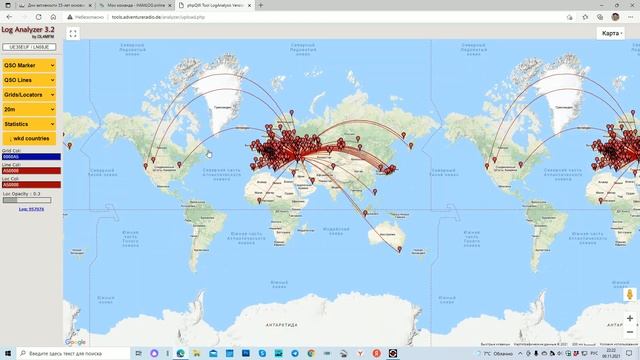Open Street View pegman on the map

pyautogui.click(x=629, y=294)
